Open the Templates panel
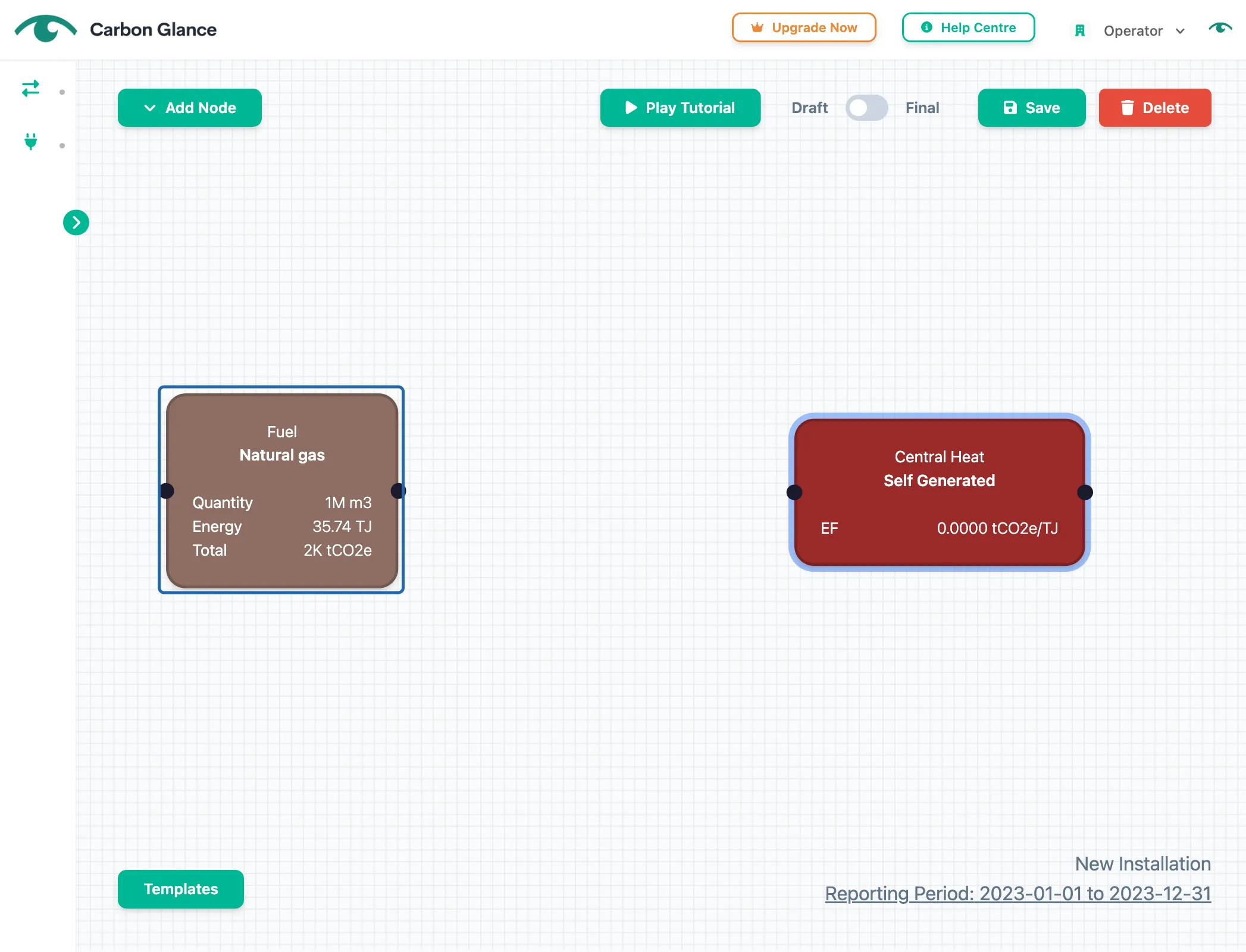Viewport: 1246px width, 952px height. [181, 889]
